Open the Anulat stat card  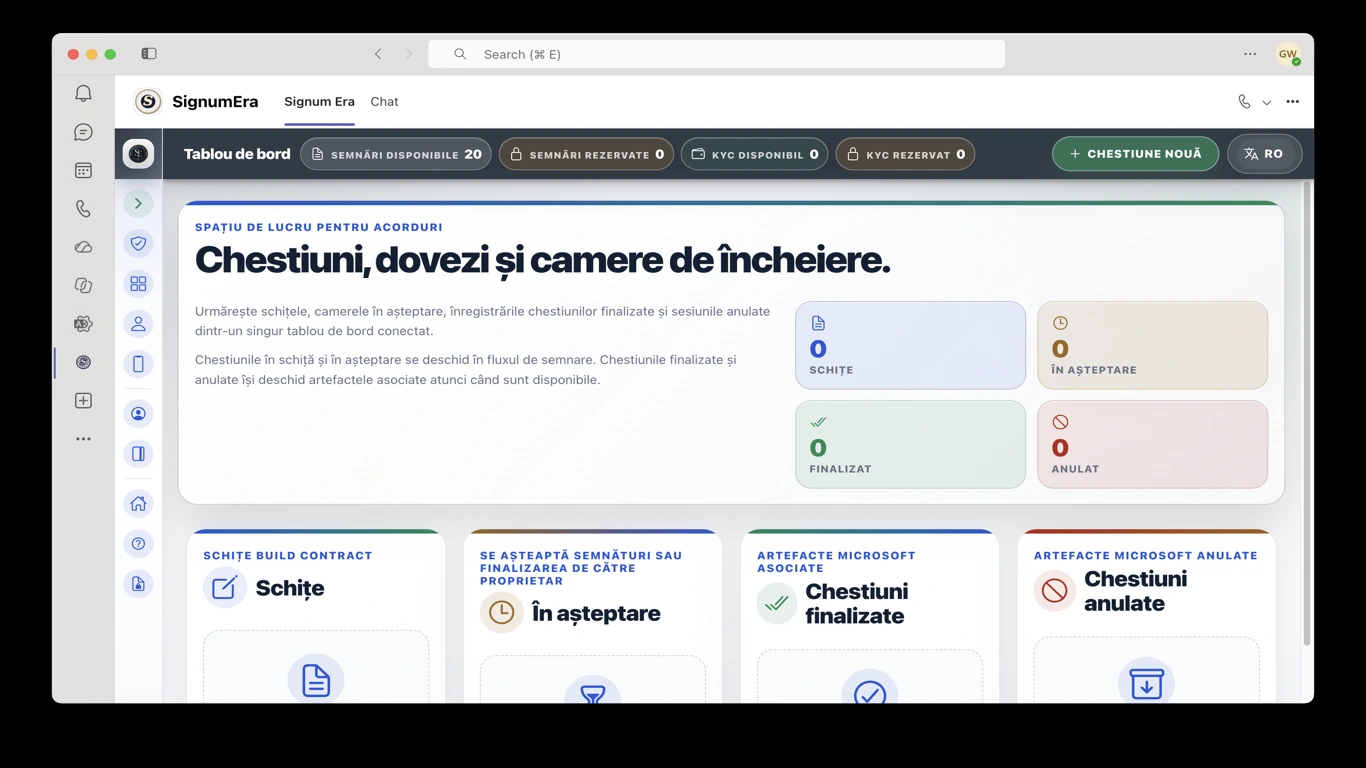1152,444
